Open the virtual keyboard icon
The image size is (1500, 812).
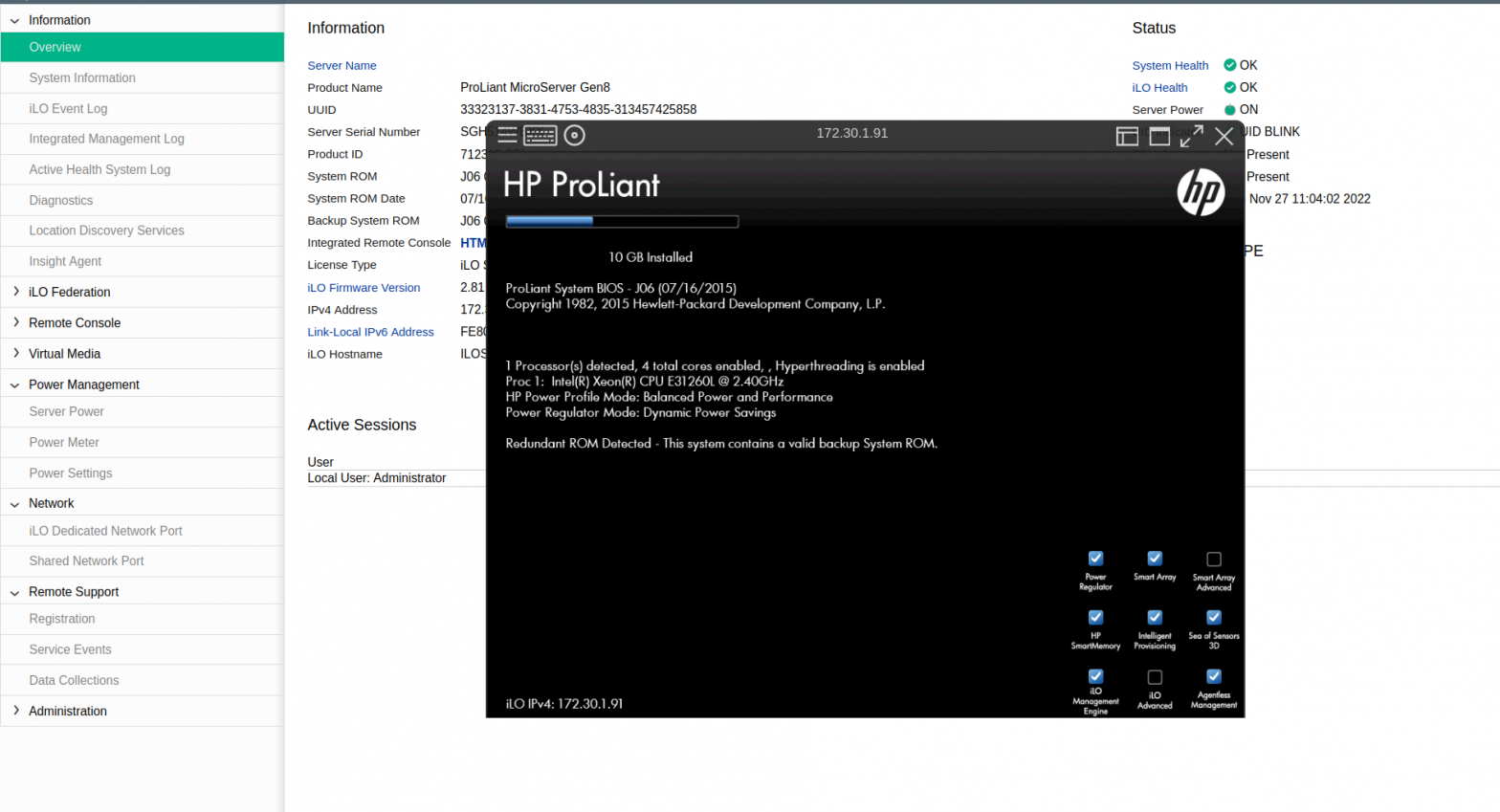(540, 135)
